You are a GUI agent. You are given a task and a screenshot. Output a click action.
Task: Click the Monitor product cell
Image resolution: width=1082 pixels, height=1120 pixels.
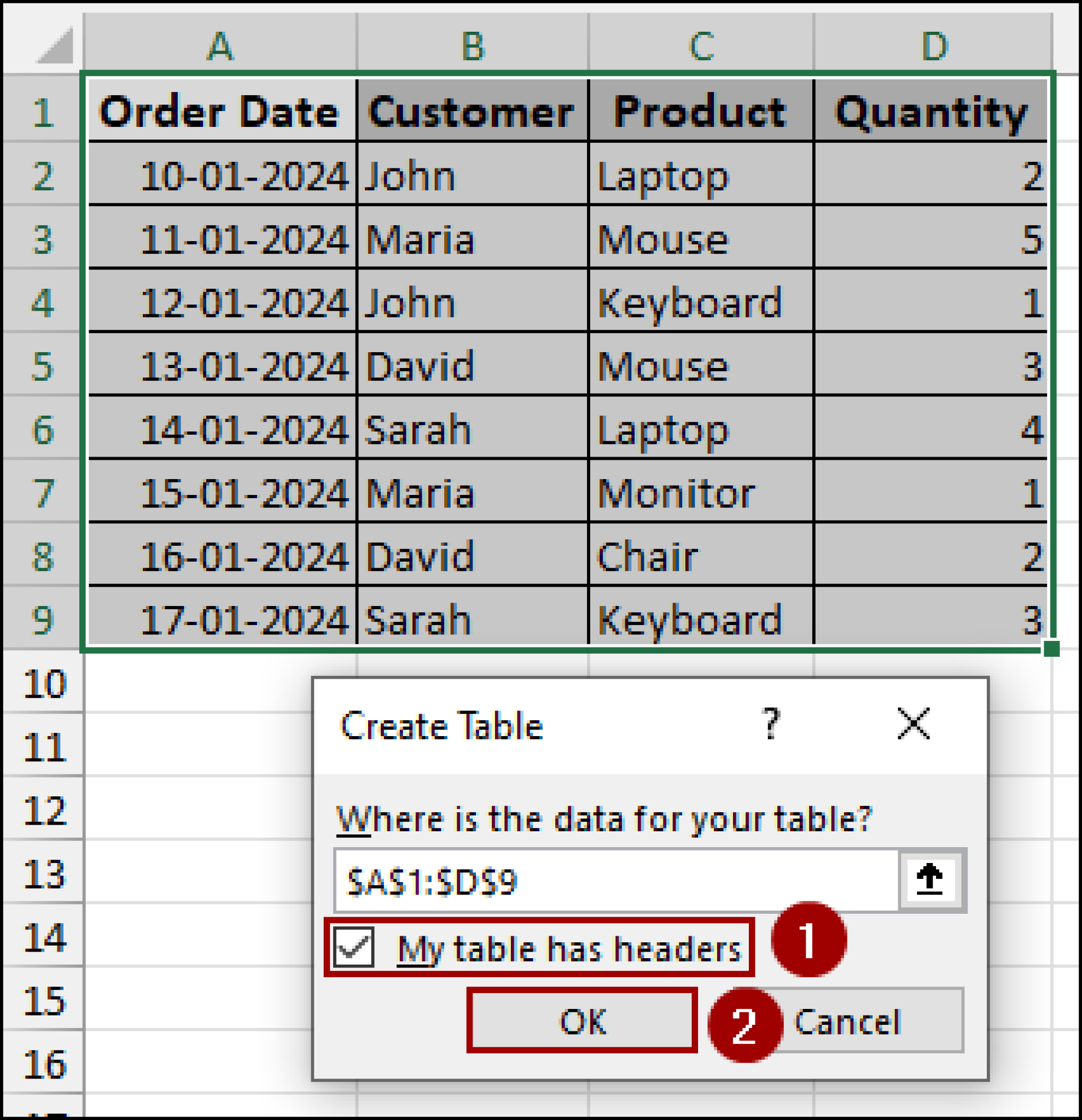(701, 493)
